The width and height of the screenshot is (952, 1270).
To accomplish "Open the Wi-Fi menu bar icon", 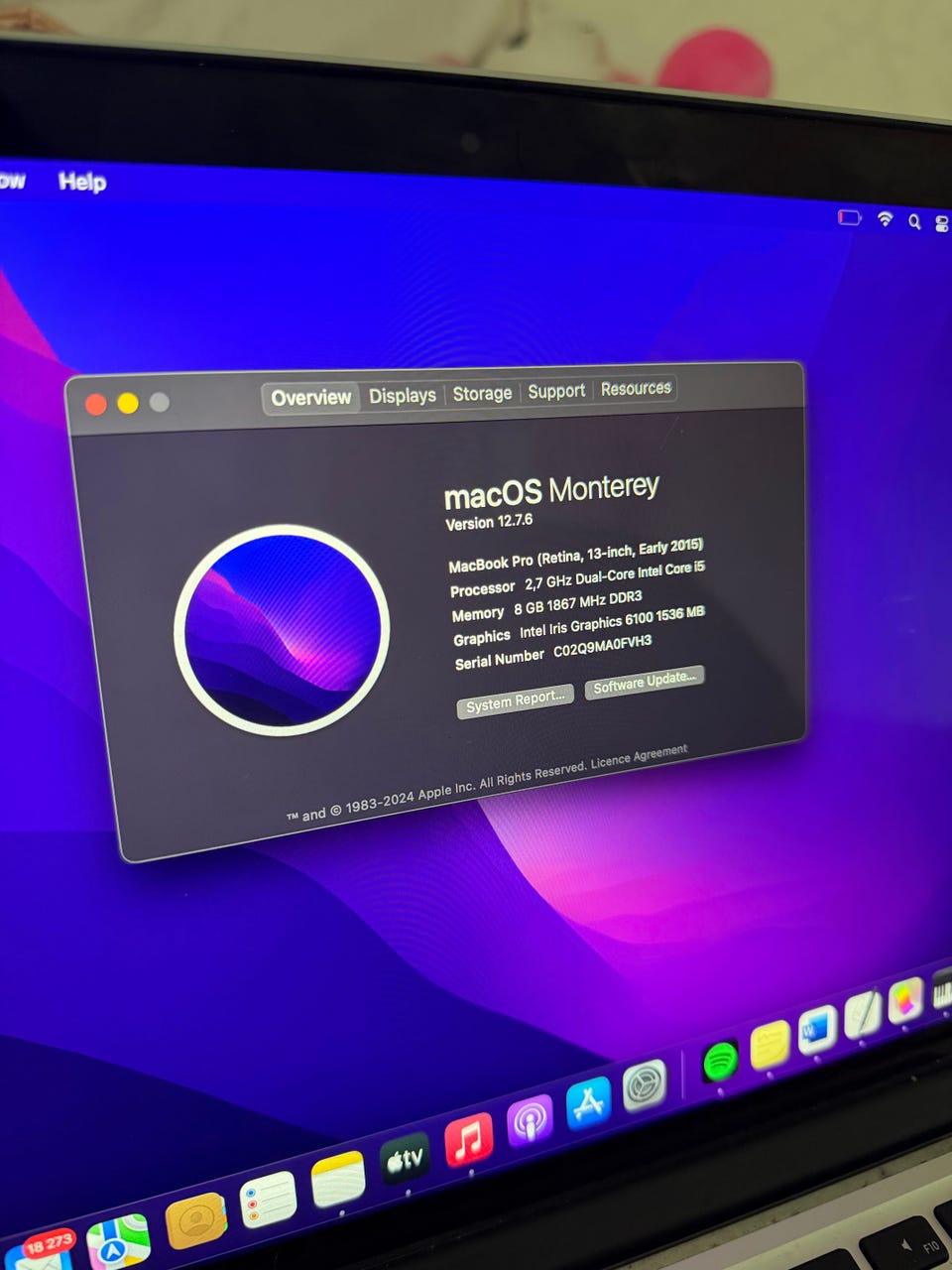I will point(886,219).
